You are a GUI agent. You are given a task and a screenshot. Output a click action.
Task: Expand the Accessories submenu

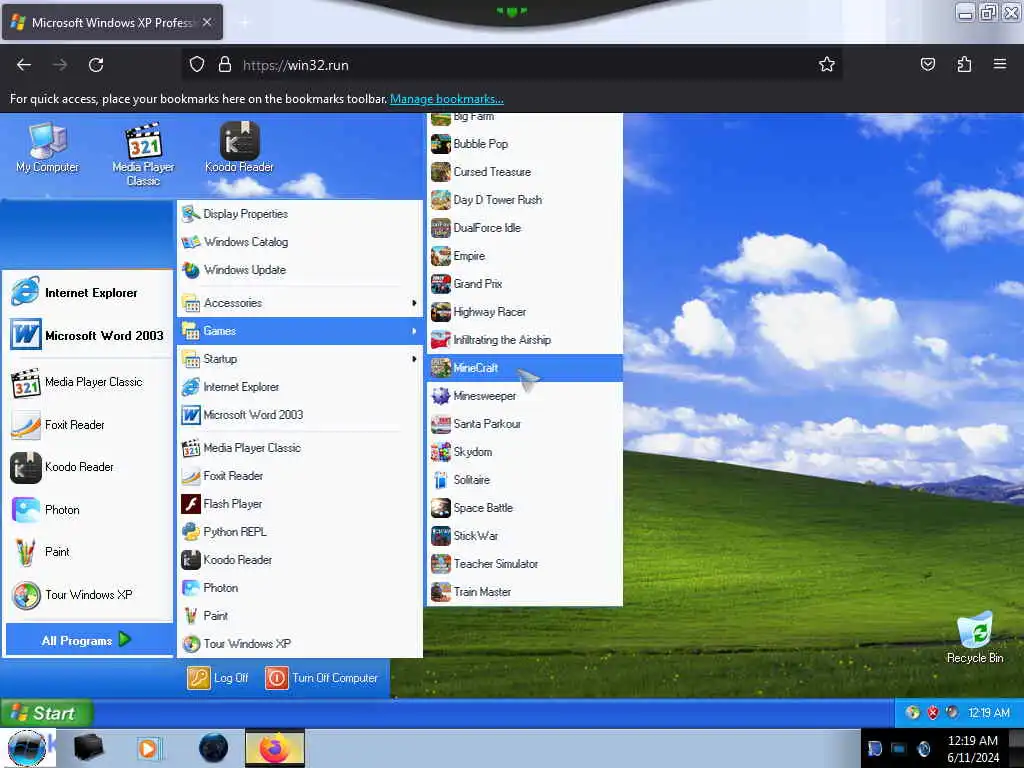pyautogui.click(x=300, y=302)
